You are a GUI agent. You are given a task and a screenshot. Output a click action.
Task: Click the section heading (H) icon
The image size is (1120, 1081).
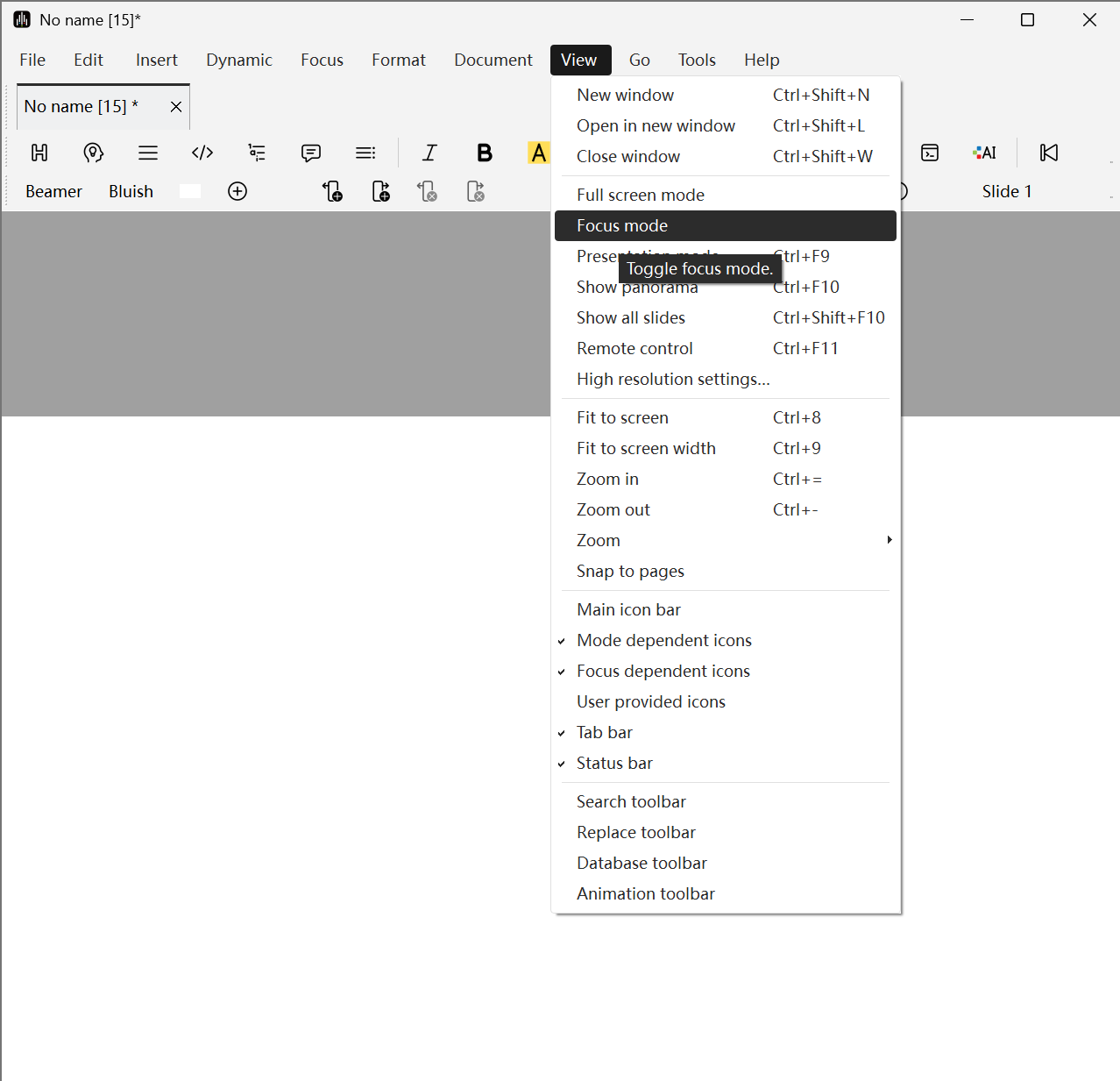(x=39, y=153)
